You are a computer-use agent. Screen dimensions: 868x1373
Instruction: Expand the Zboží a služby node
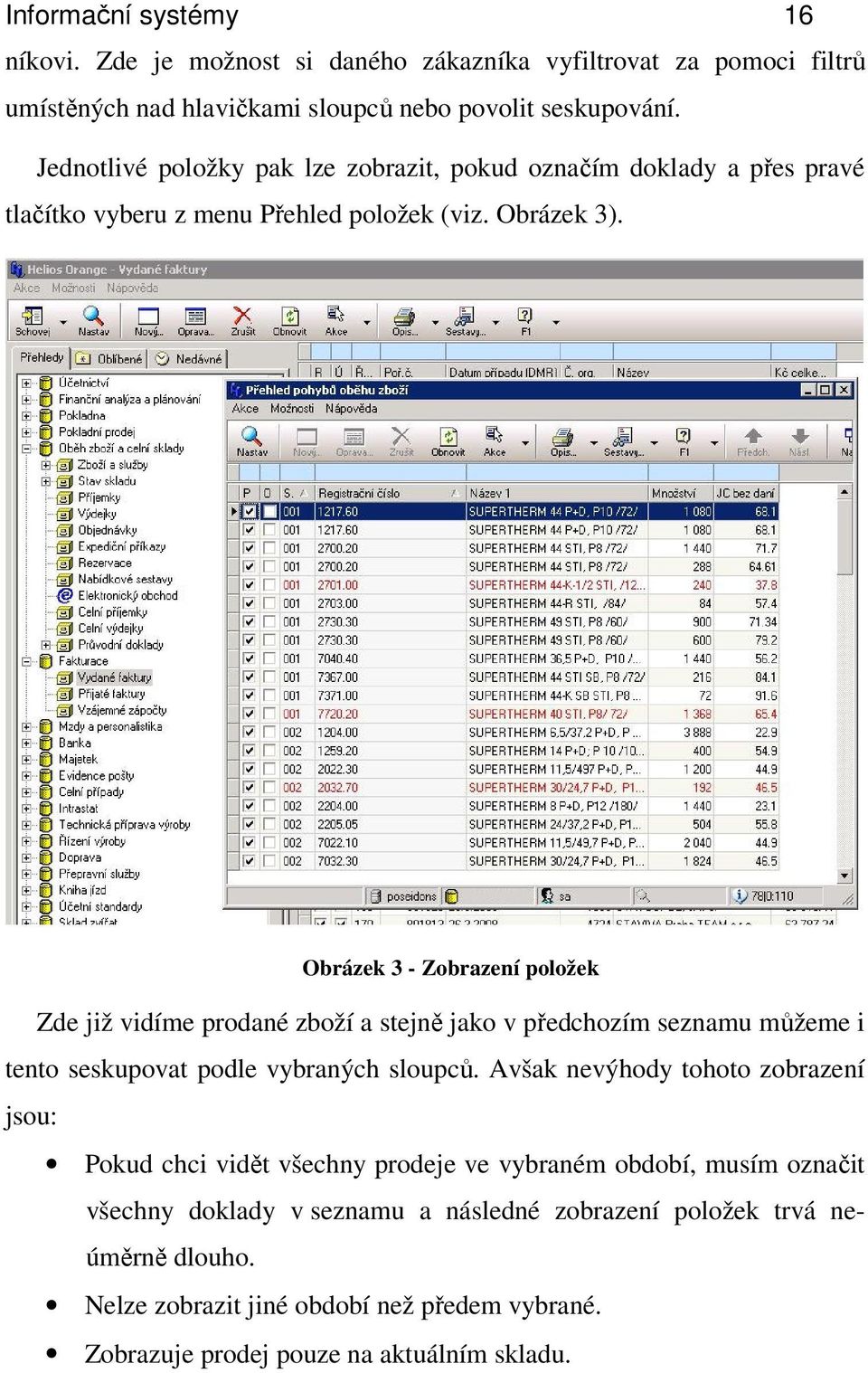click(x=46, y=465)
